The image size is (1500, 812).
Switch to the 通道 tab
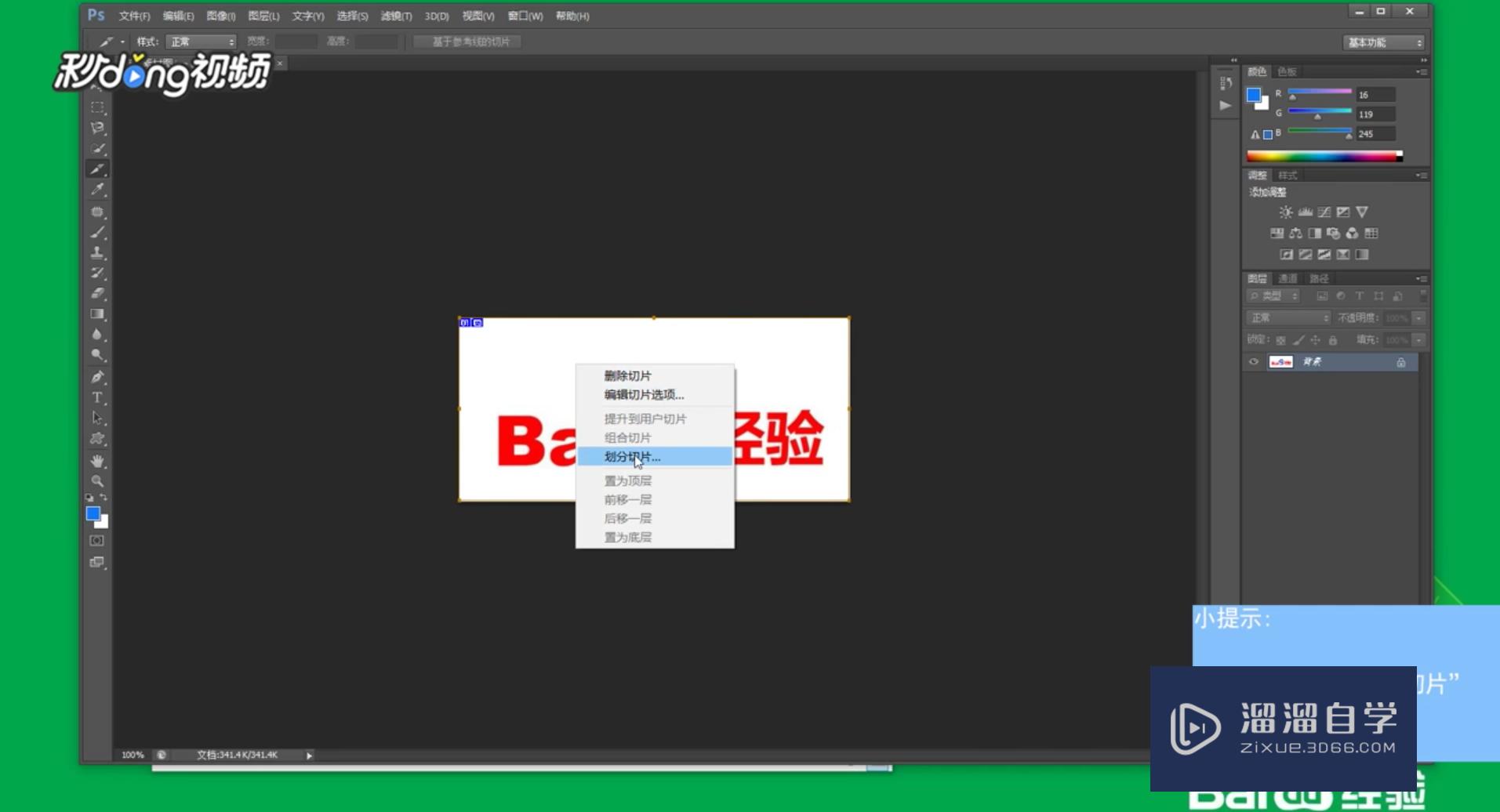[1288, 279]
